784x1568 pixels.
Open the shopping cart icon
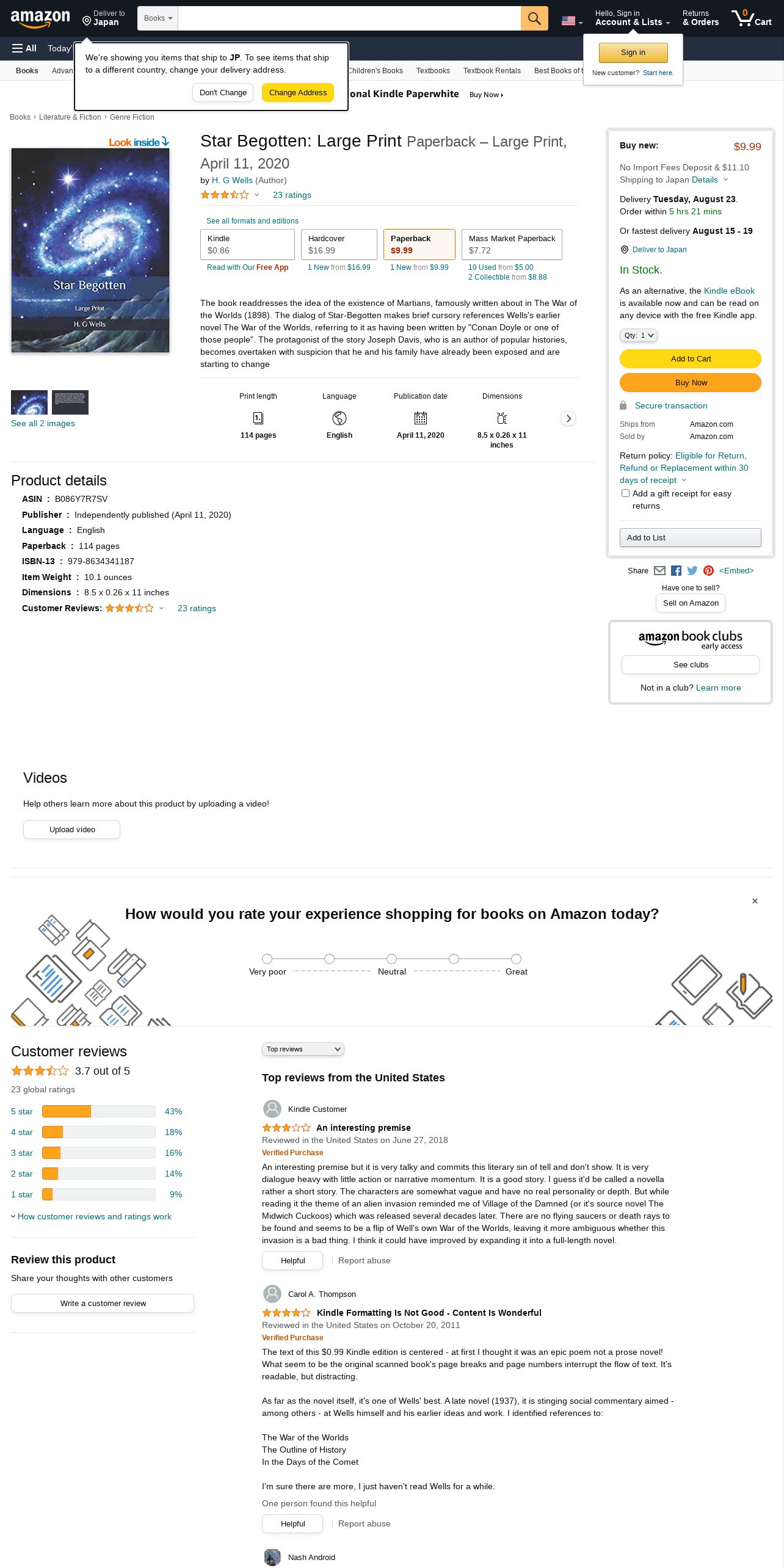pyautogui.click(x=752, y=18)
